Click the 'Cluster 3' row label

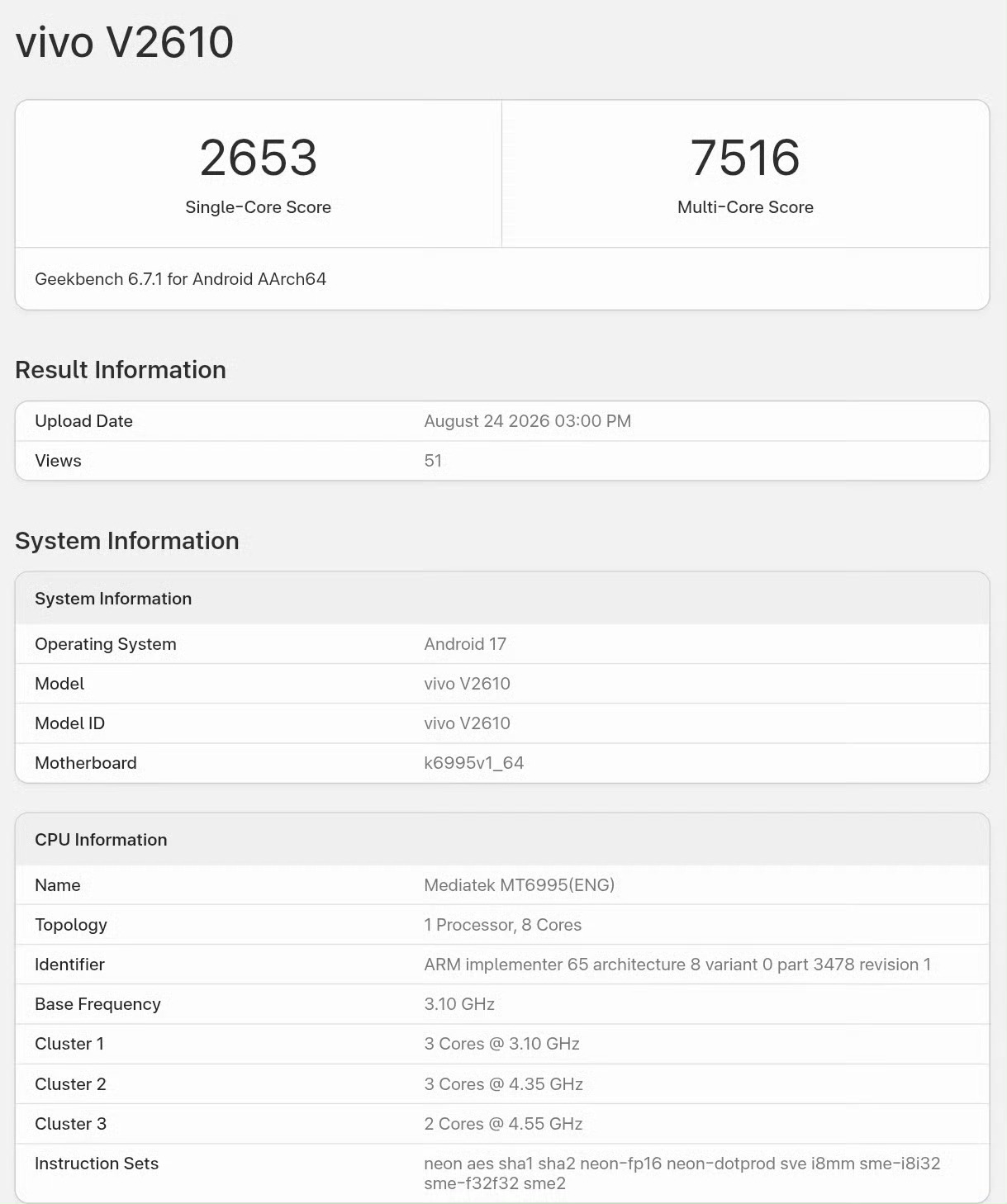coord(70,1124)
